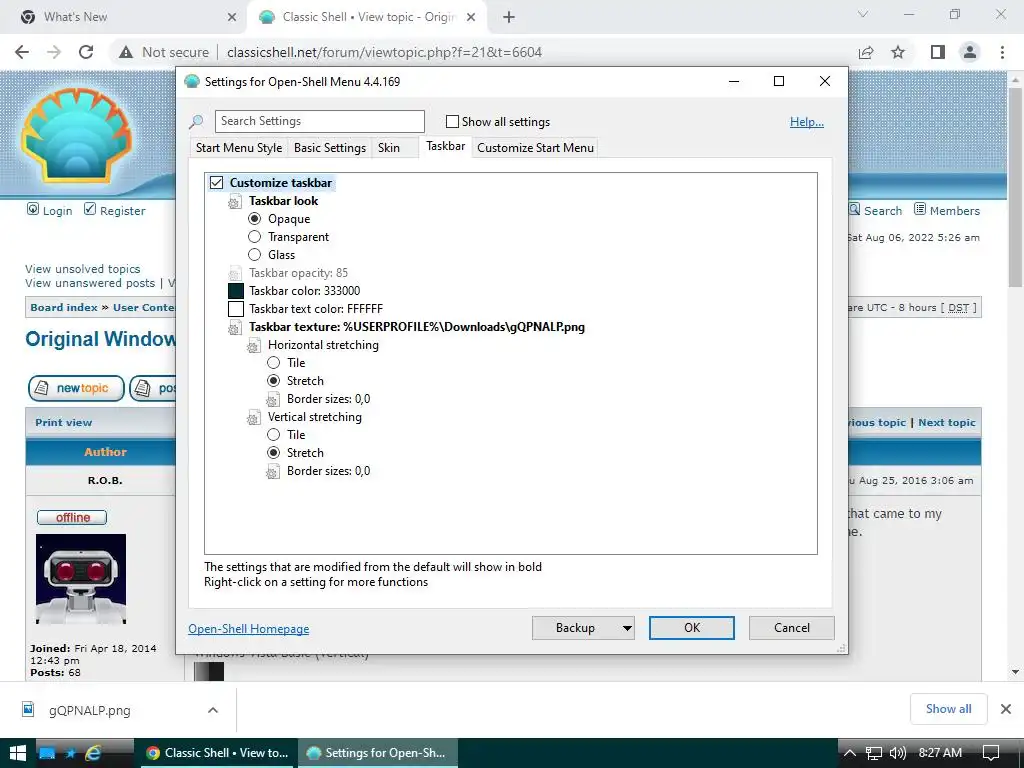Select the Glass taskbar look
The image size is (1024, 768).
click(x=255, y=255)
